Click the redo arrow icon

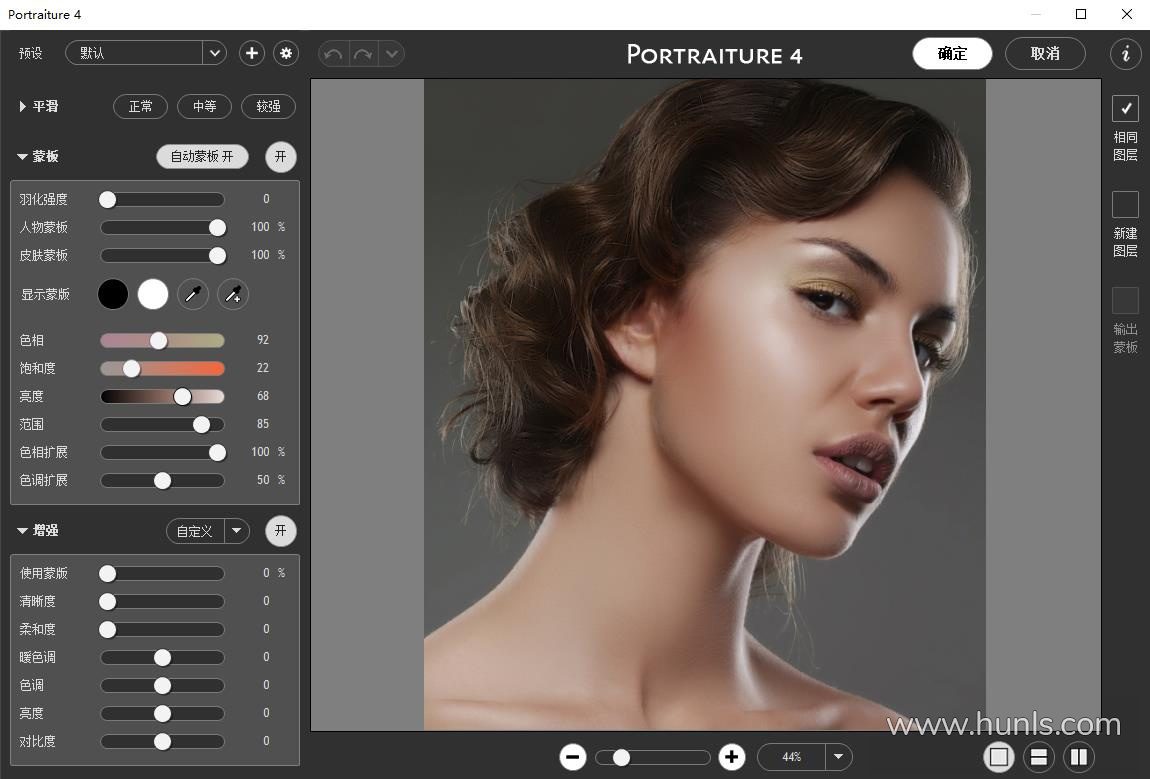click(x=362, y=54)
